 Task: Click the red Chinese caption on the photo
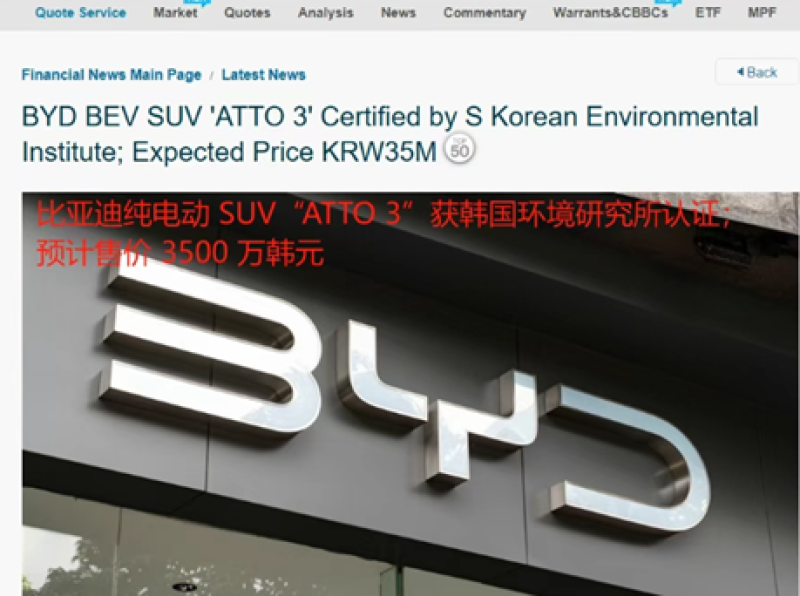pyautogui.click(x=380, y=233)
